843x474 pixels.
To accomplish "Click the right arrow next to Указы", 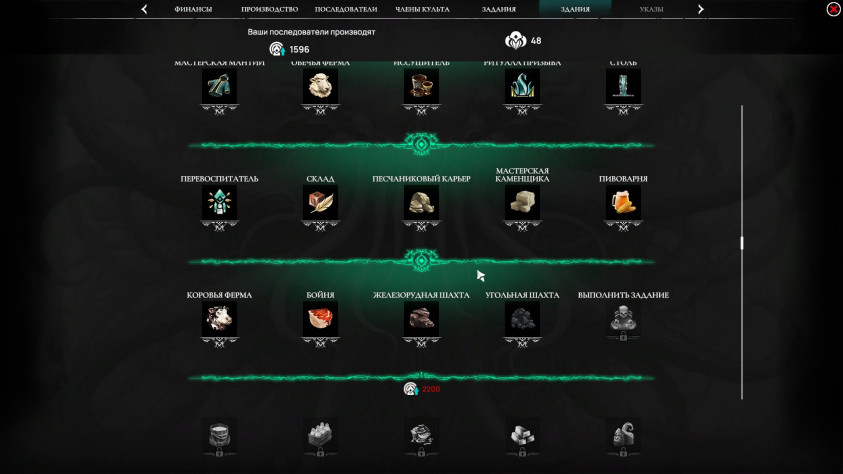I will click(701, 9).
